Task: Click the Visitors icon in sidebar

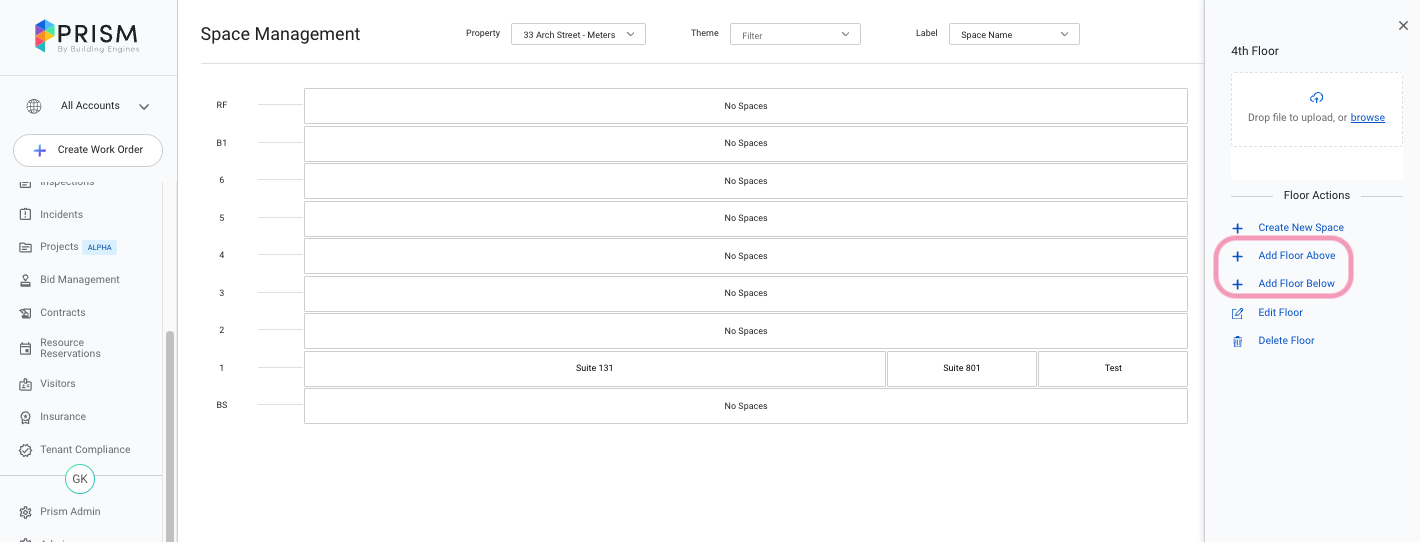Action: pos(26,384)
